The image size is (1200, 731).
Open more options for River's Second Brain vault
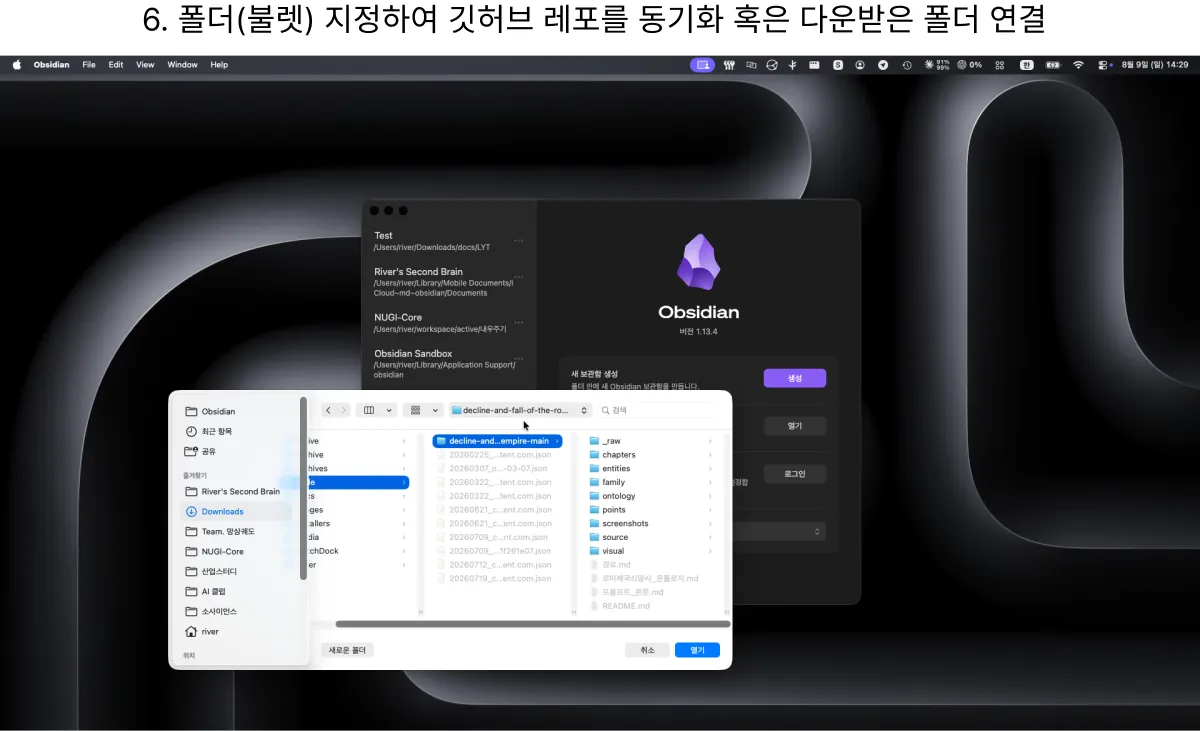pyautogui.click(x=519, y=277)
